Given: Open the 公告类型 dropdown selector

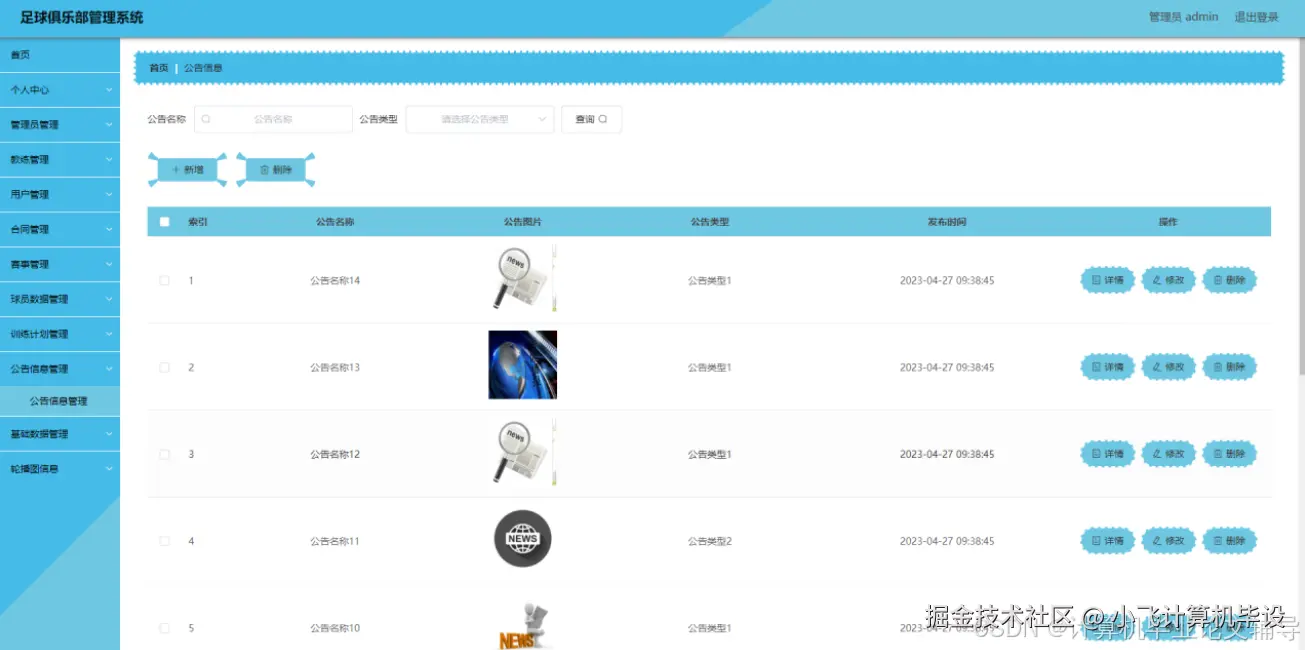Looking at the screenshot, I should tap(480, 119).
